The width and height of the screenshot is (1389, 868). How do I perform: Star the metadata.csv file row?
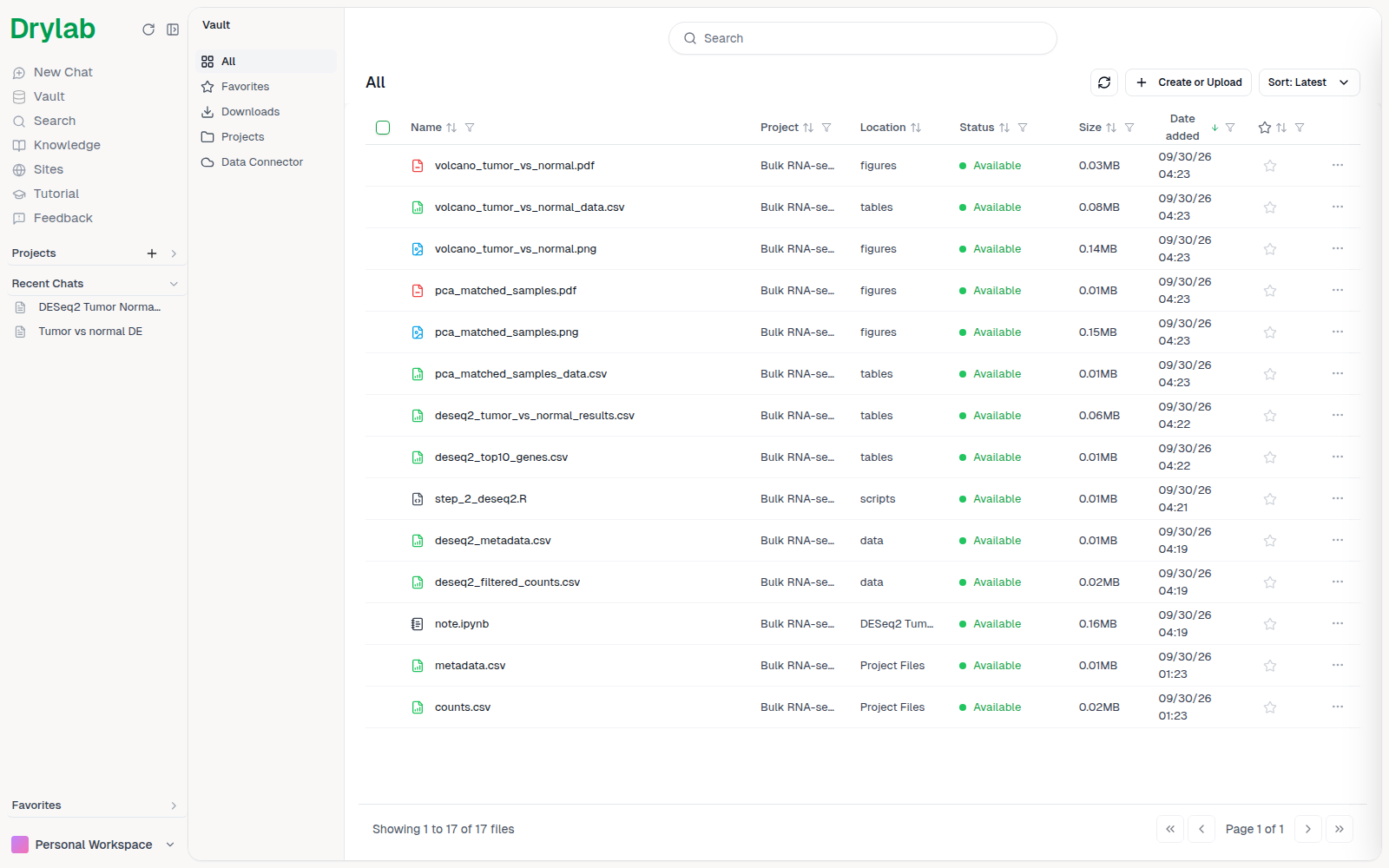pyautogui.click(x=1270, y=666)
